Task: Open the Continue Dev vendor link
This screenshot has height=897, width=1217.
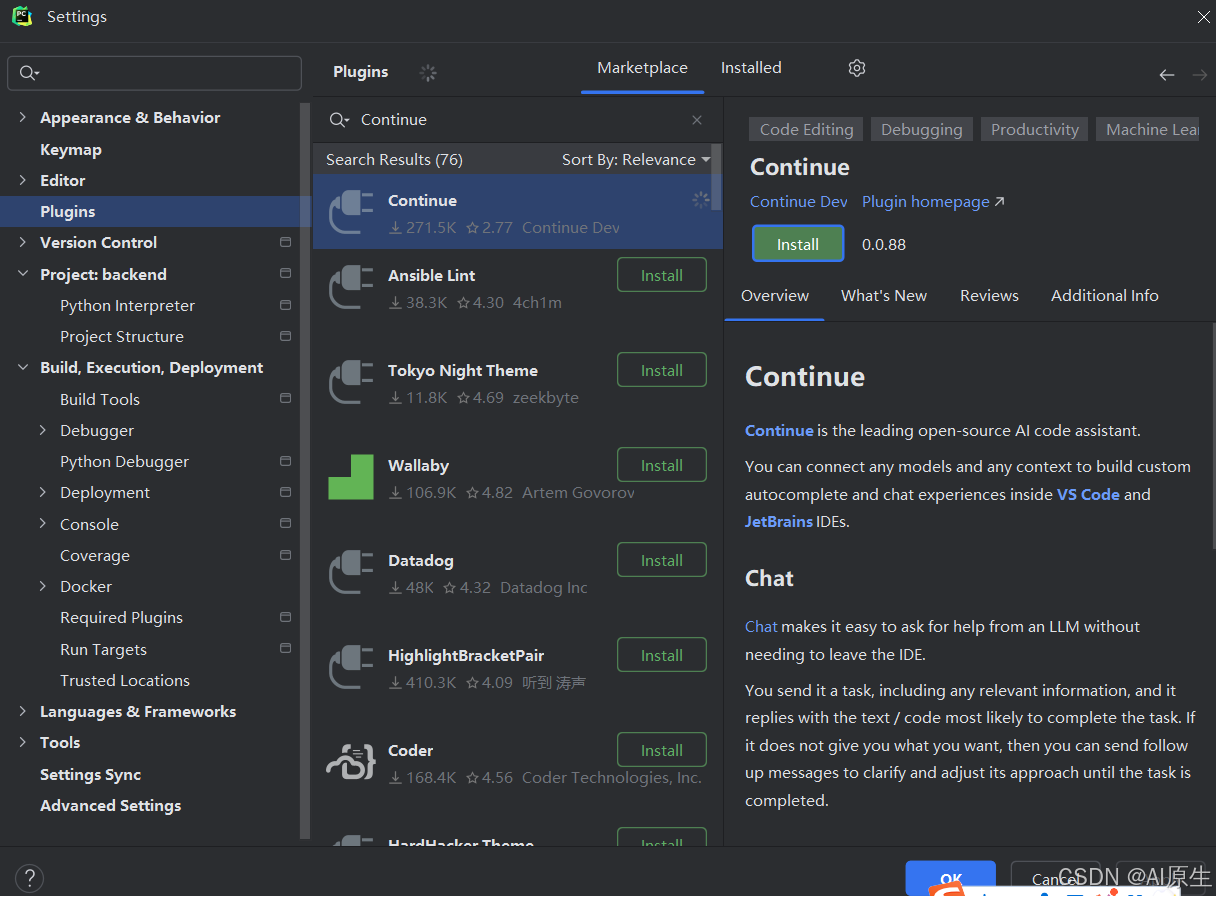Action: [799, 202]
